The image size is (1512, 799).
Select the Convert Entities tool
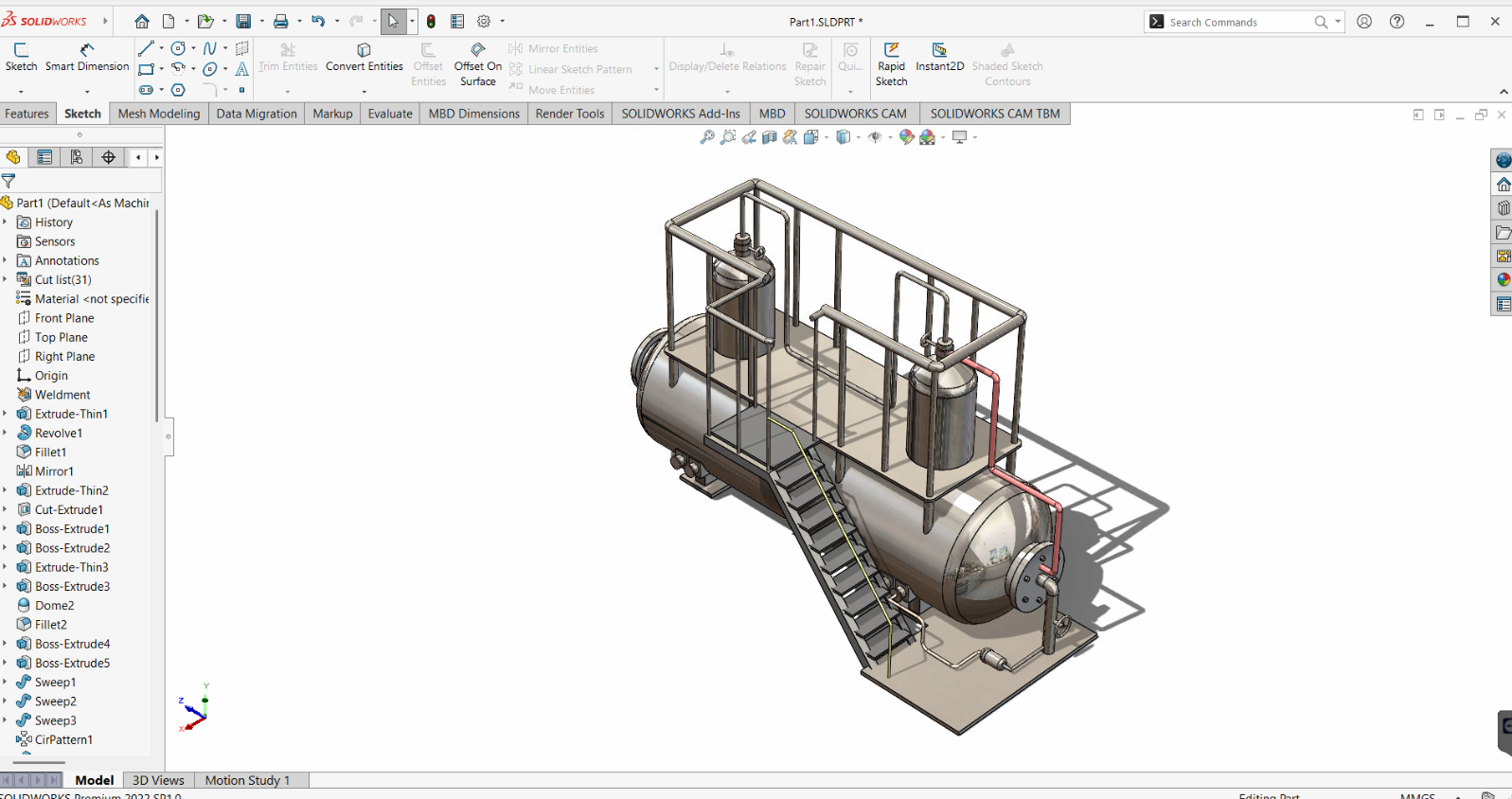coord(364,51)
